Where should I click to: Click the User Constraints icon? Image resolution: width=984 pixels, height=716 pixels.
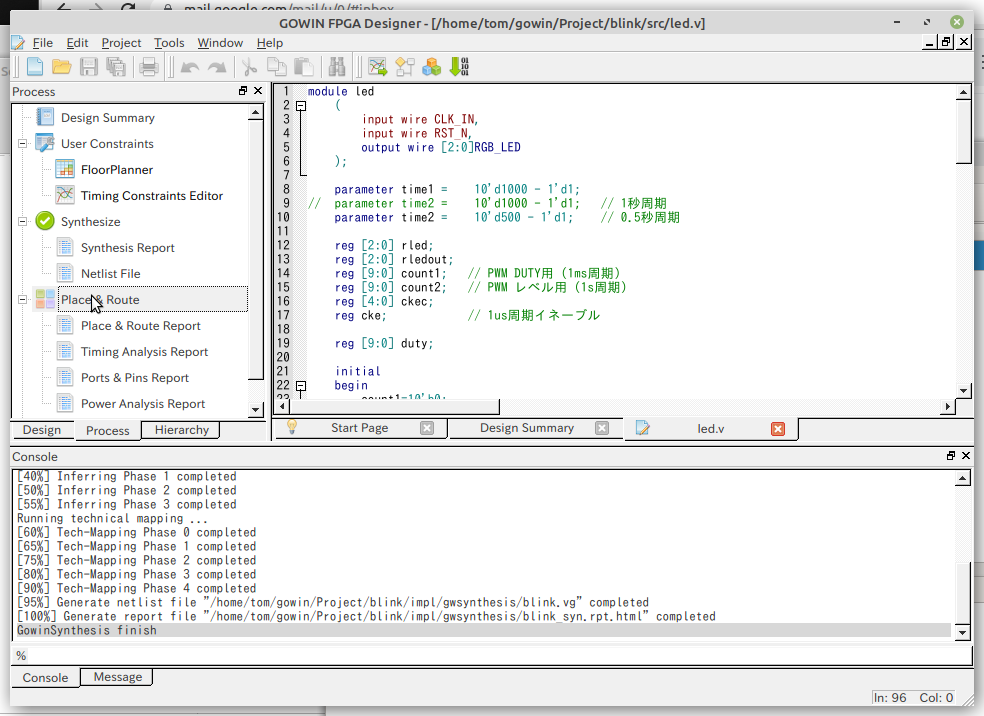coord(45,143)
